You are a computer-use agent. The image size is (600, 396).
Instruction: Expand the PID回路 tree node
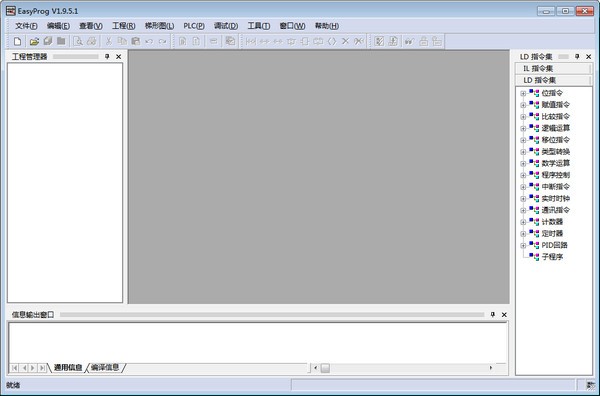point(523,245)
